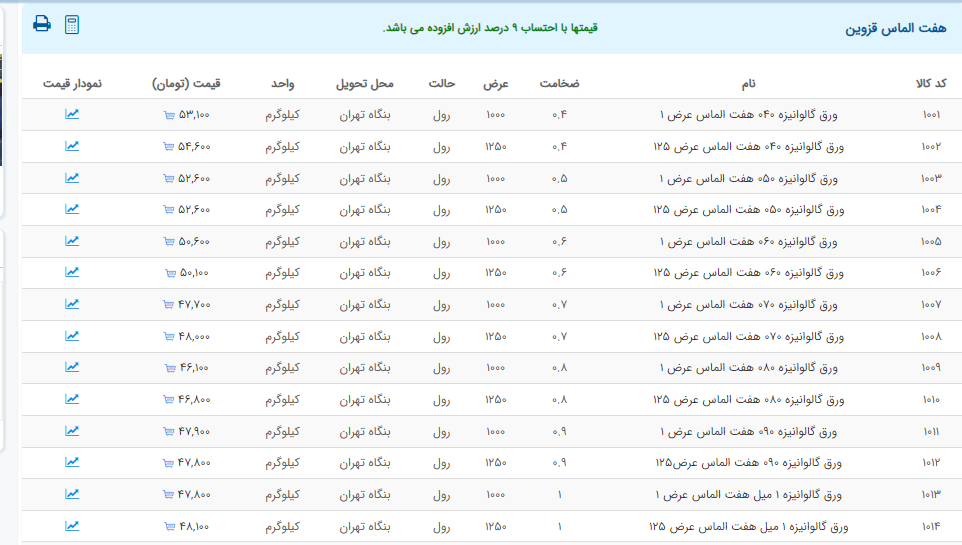Open the price chart for item 1001
Screen dimensions: 962x545
click(72, 114)
